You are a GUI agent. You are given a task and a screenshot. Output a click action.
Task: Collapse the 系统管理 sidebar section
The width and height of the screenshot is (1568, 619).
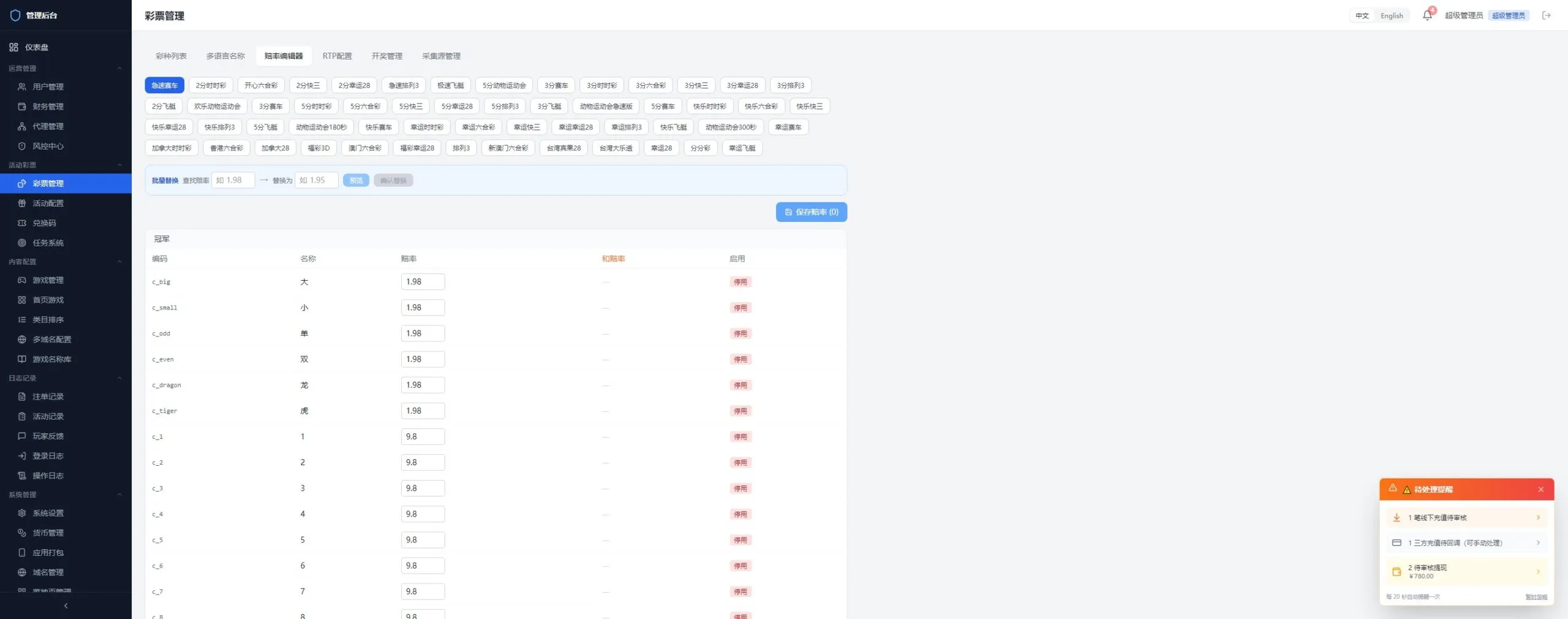click(119, 495)
